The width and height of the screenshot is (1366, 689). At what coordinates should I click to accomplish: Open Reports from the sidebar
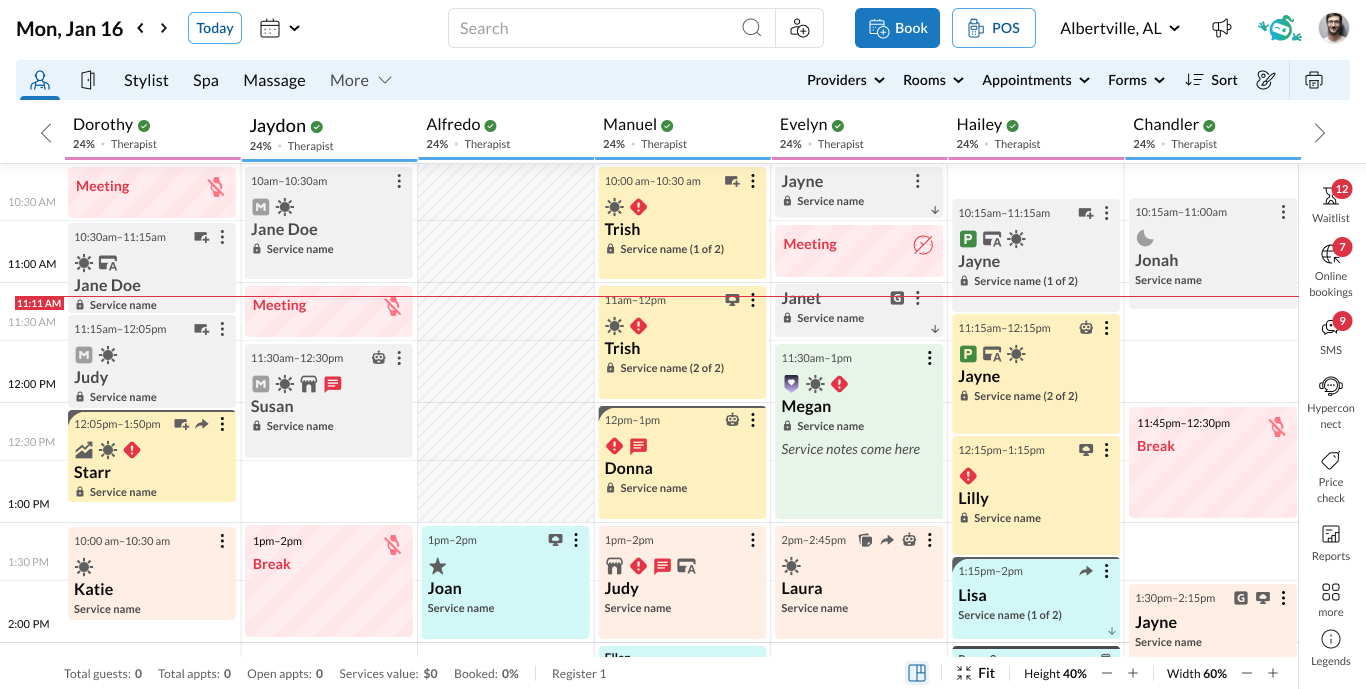(x=1330, y=542)
